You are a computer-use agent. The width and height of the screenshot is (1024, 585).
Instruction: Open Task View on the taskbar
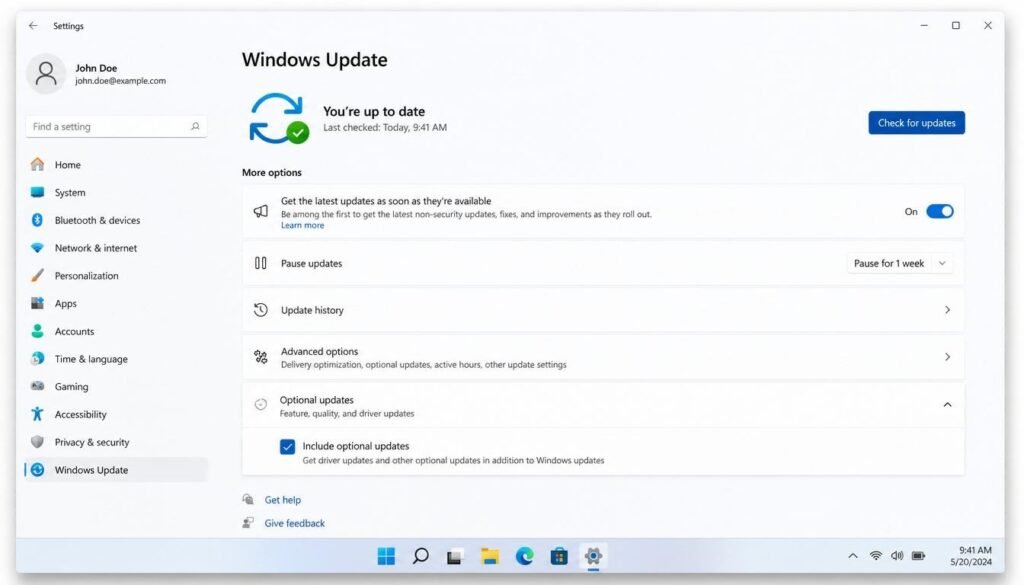point(455,556)
